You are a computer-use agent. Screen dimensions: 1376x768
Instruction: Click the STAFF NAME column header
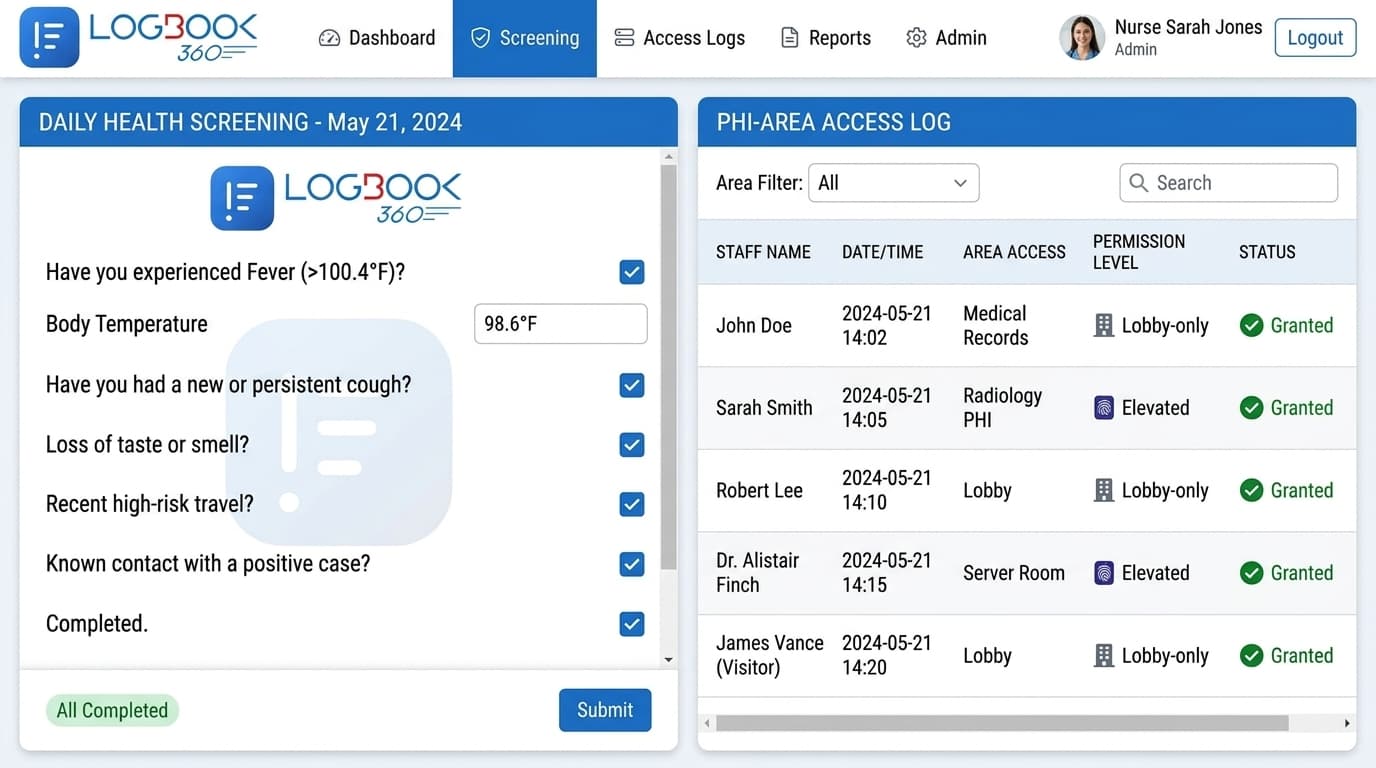[763, 252]
